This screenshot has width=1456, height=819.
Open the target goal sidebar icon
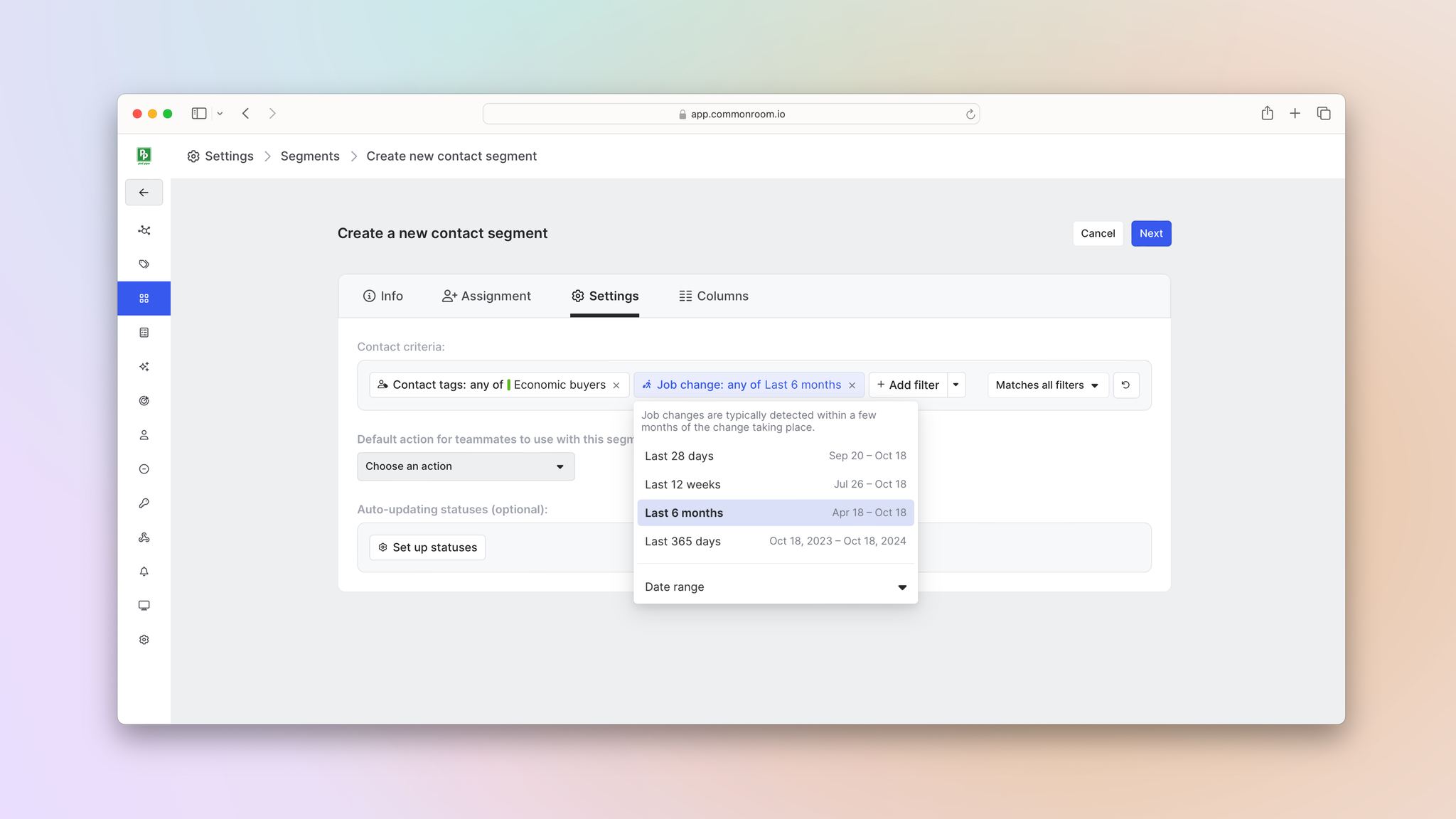click(x=144, y=401)
